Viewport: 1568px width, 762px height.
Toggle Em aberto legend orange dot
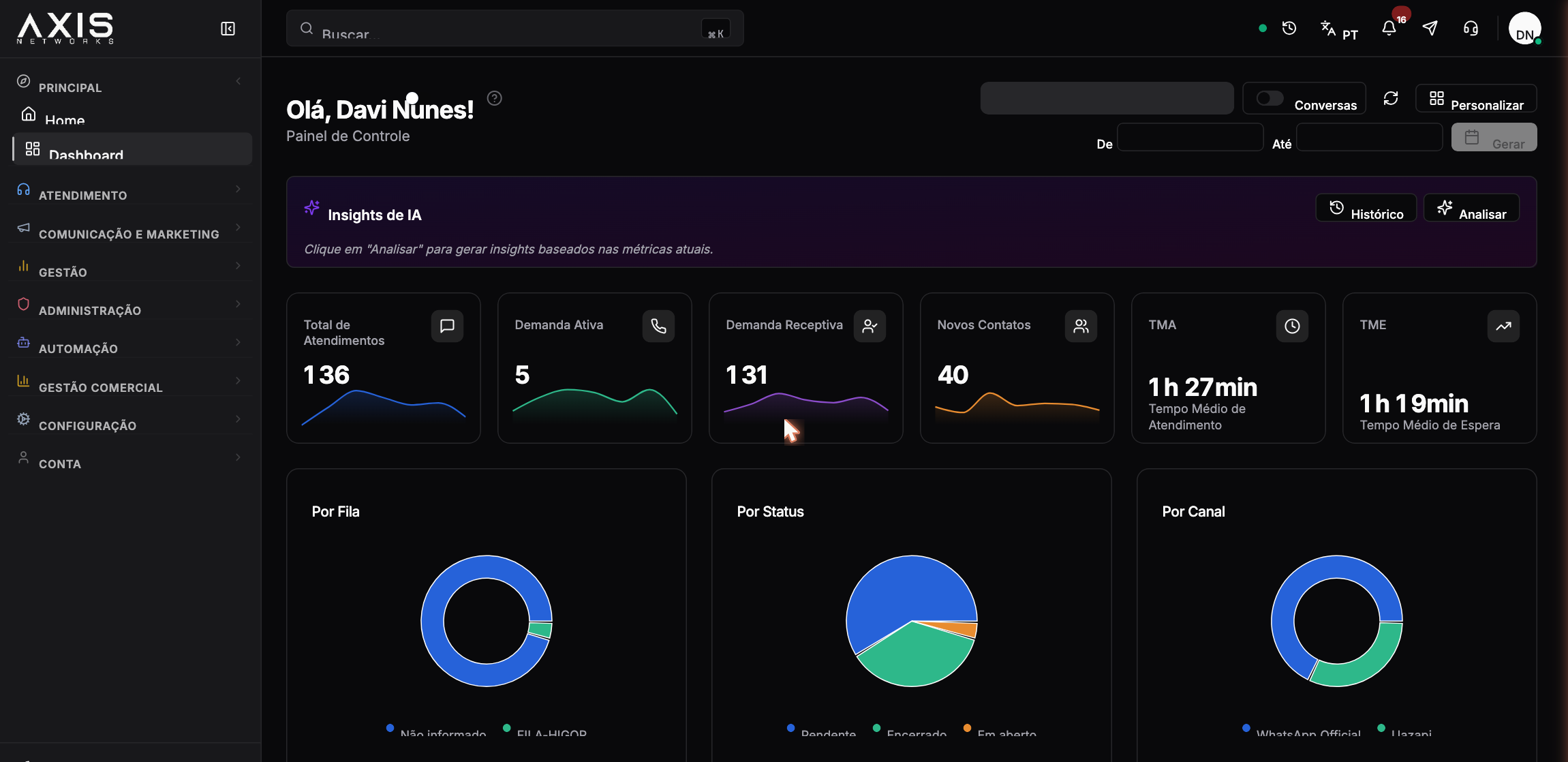tap(967, 728)
